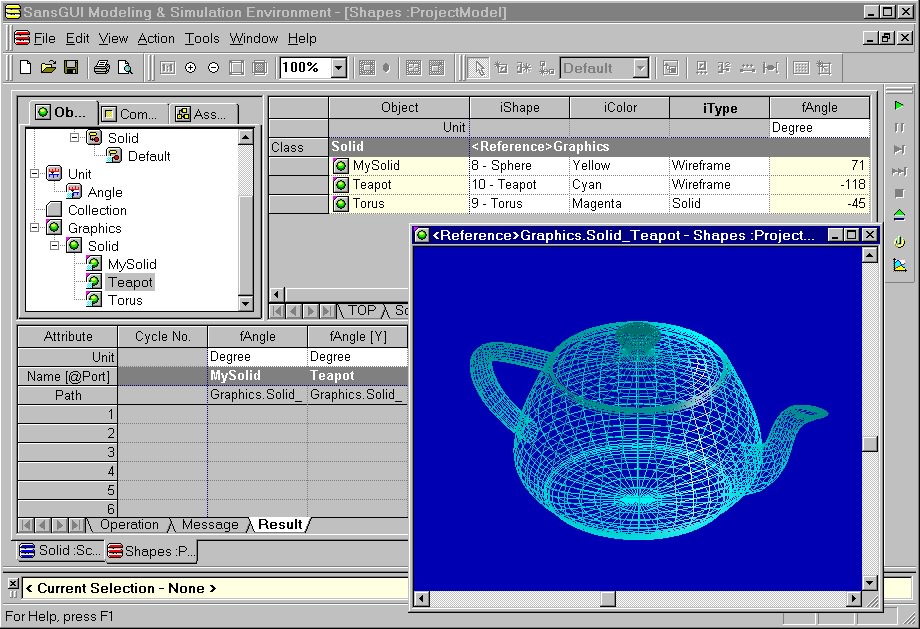Switch to the Message tab

tap(210, 525)
